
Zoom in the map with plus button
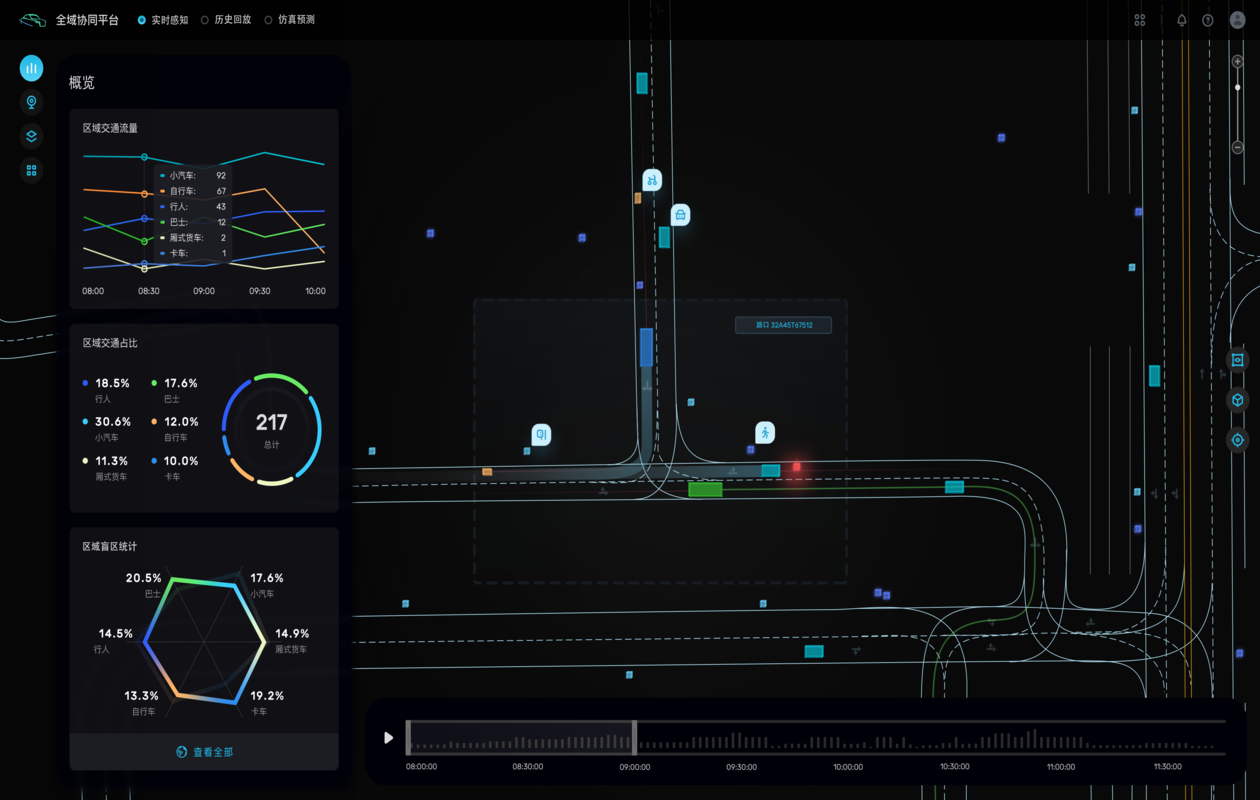click(1237, 62)
